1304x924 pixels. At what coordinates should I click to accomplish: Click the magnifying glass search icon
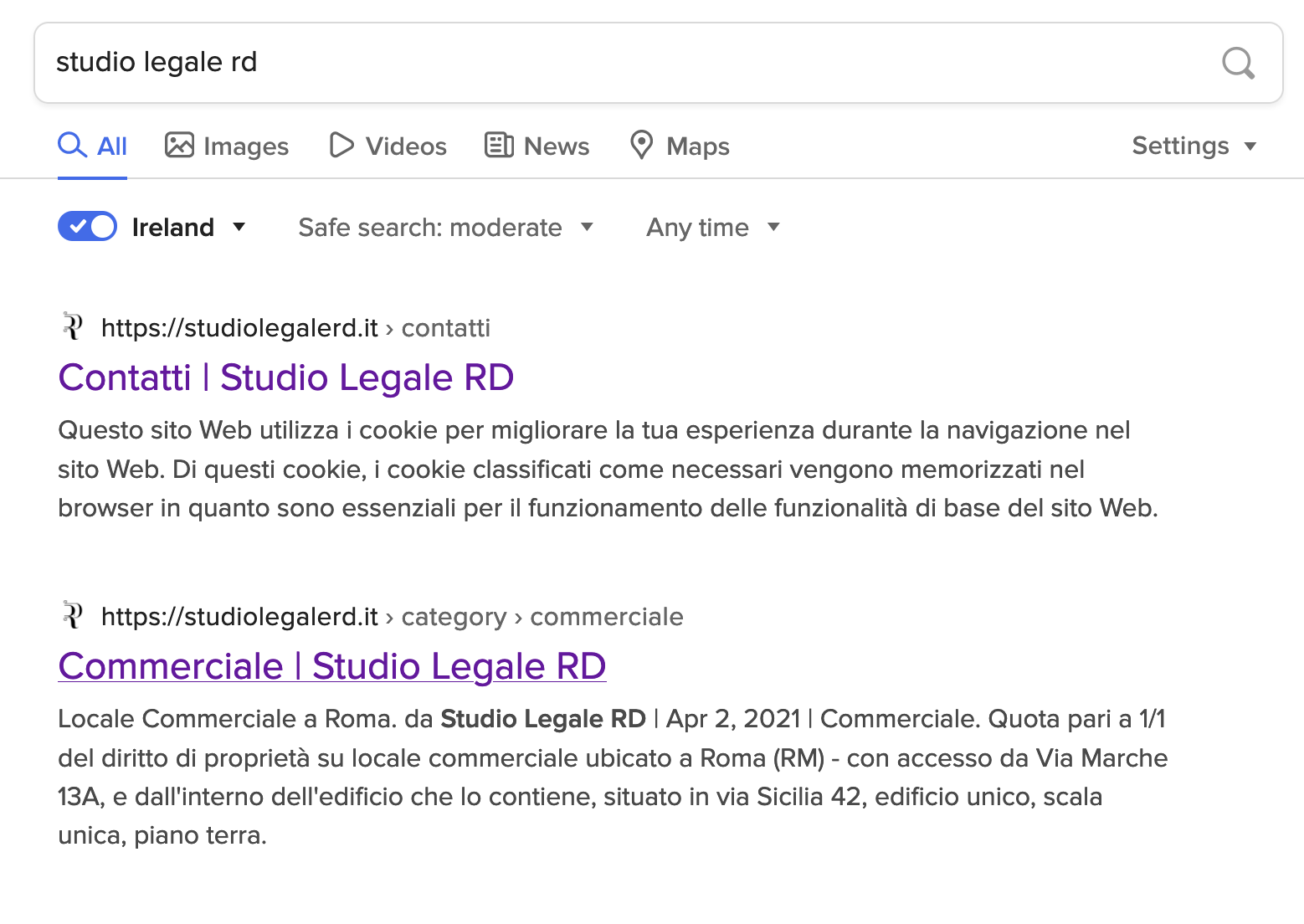click(1238, 63)
